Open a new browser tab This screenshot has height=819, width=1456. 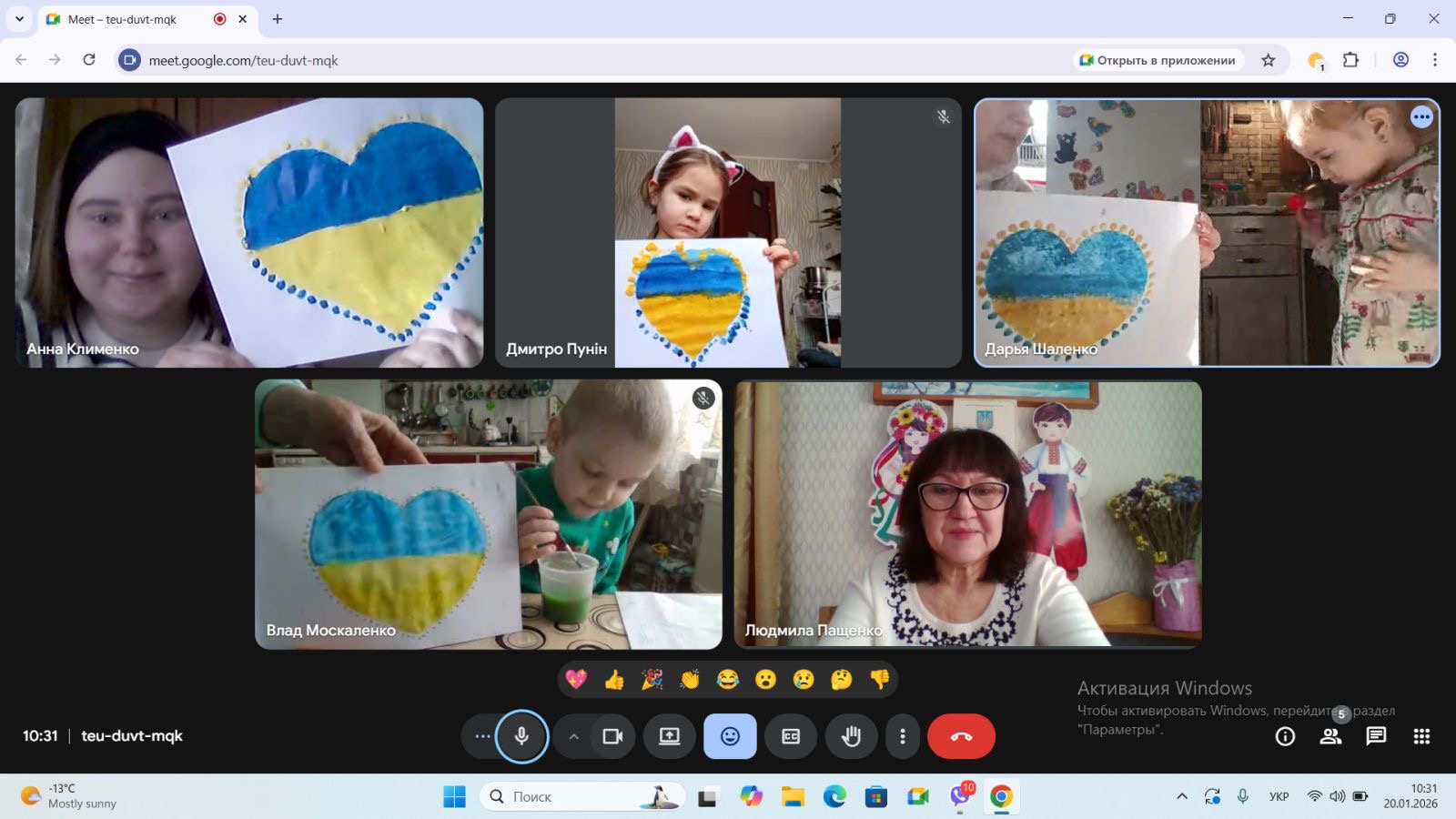[x=278, y=19]
